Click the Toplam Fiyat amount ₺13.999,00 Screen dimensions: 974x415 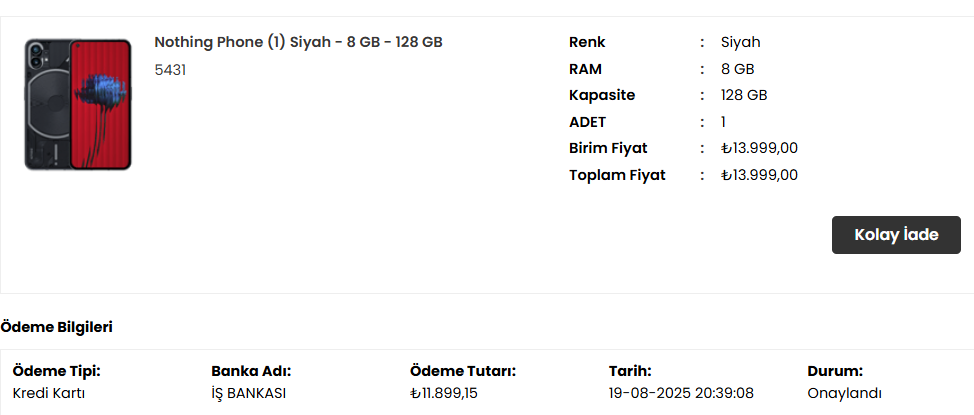759,175
